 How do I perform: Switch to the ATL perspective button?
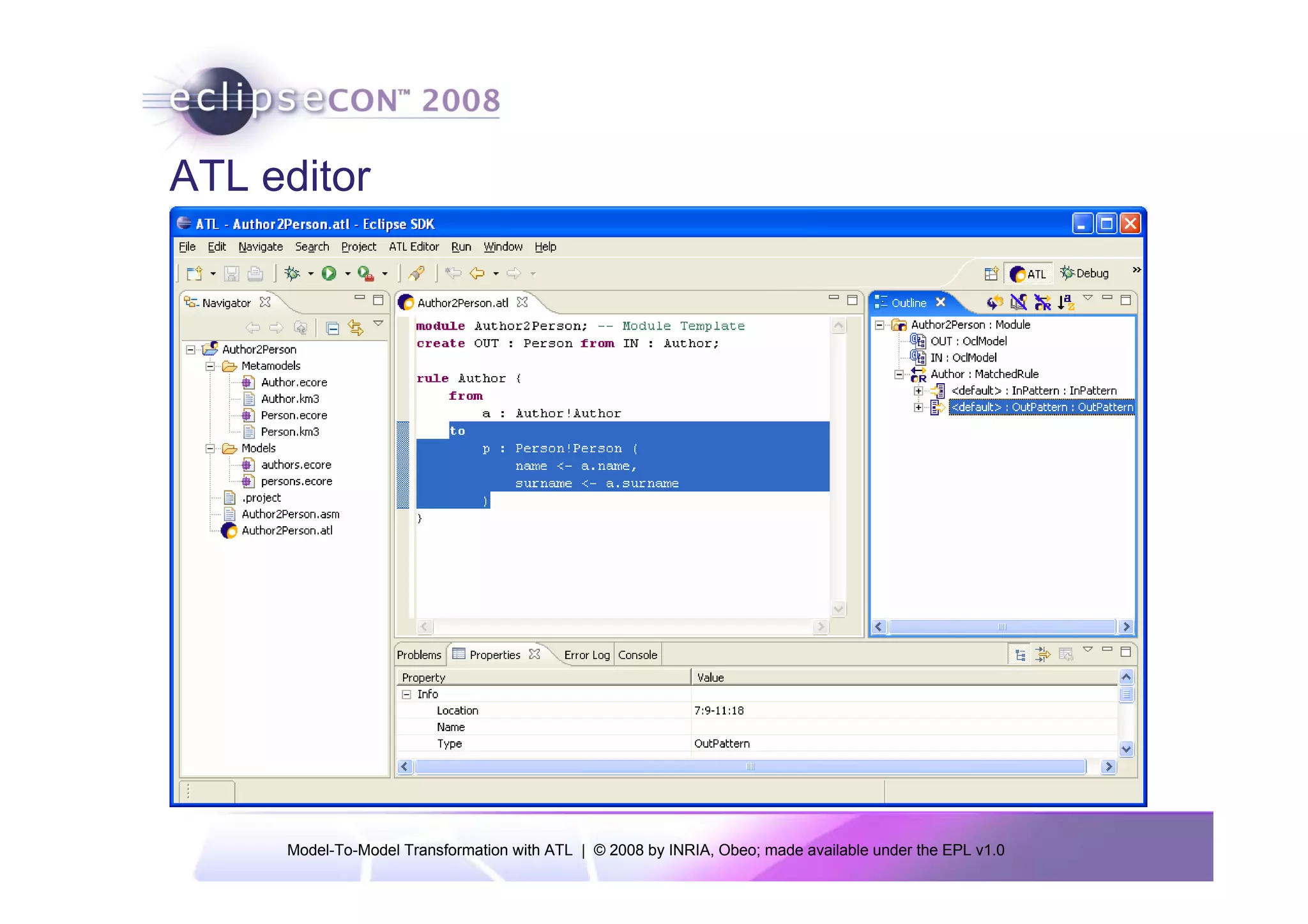click(1028, 274)
